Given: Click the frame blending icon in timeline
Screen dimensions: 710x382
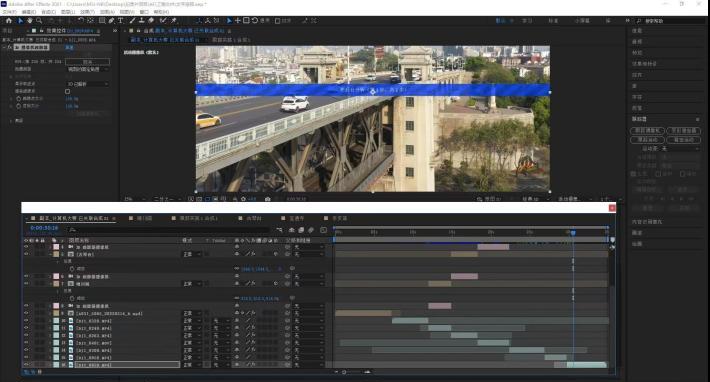Looking at the screenshot, I should [301, 230].
